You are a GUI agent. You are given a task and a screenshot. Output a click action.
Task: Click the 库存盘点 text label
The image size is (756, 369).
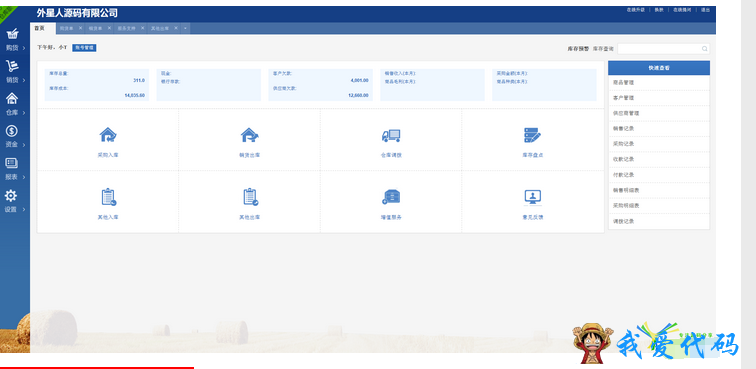[x=533, y=155]
